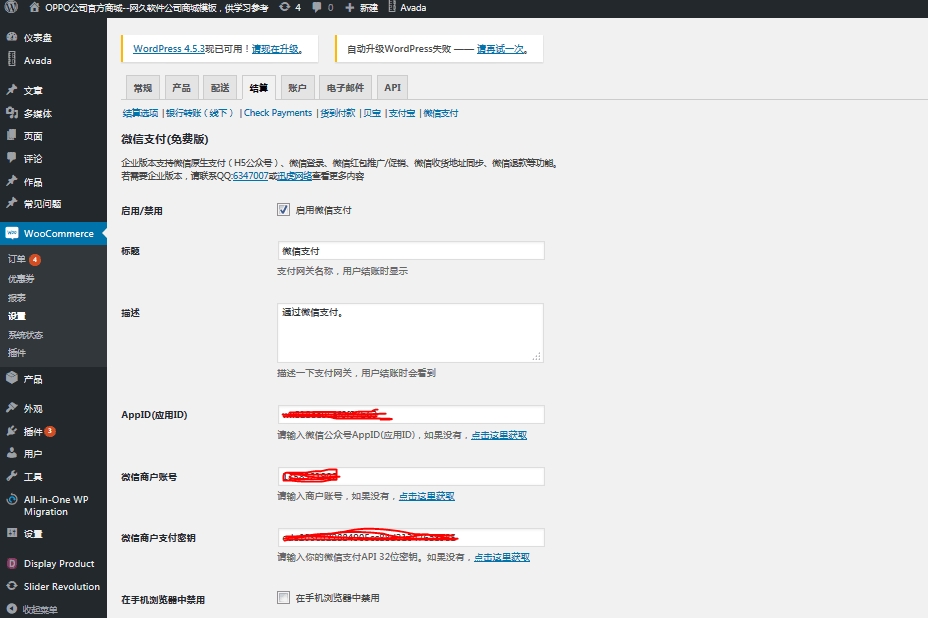This screenshot has height=618, width=928.
Task: Switch to the 电子邮件 settings tab
Action: point(345,88)
